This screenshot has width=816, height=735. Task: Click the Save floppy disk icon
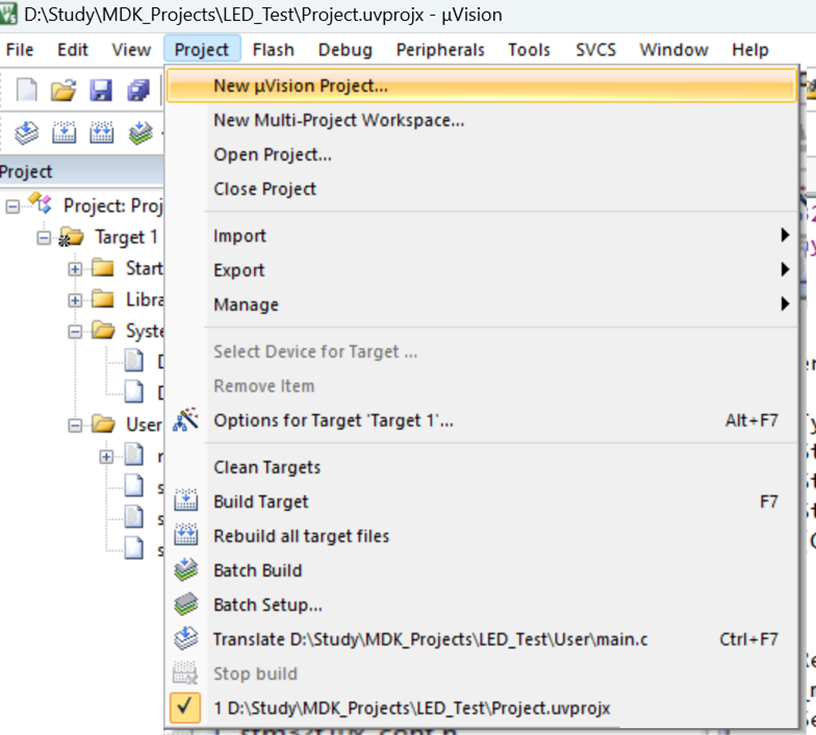101,90
